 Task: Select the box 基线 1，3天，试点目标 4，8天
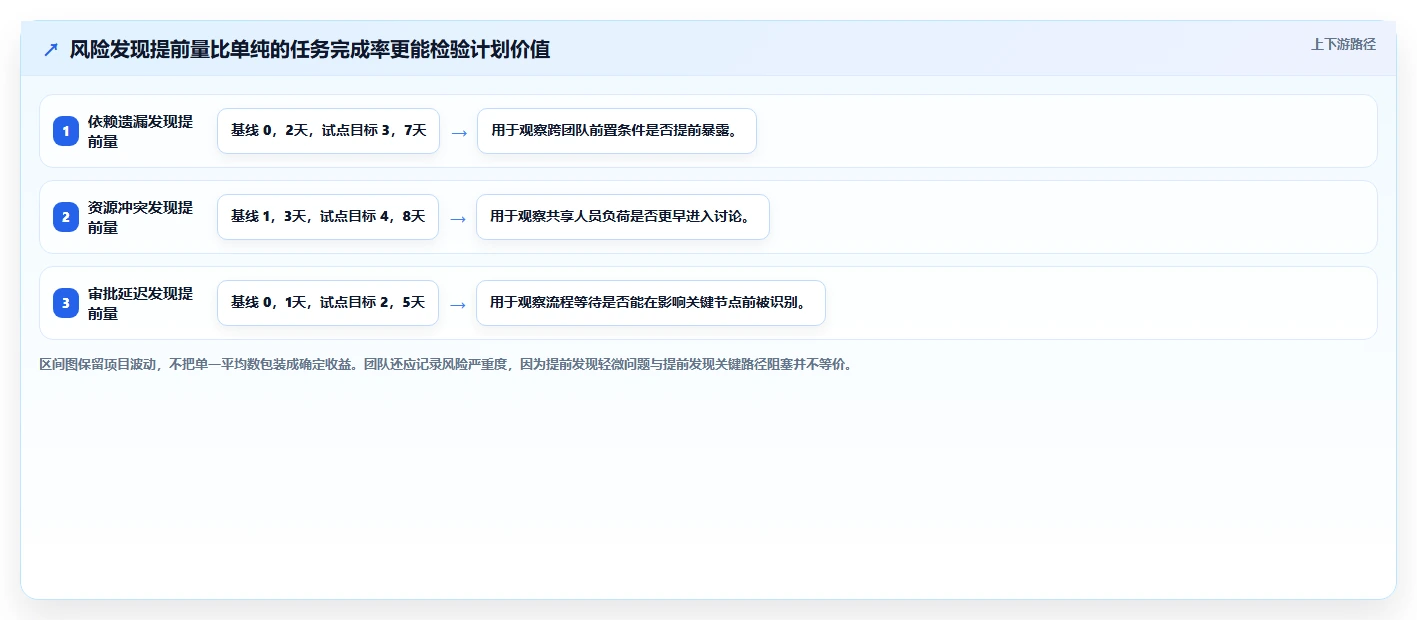click(x=328, y=217)
